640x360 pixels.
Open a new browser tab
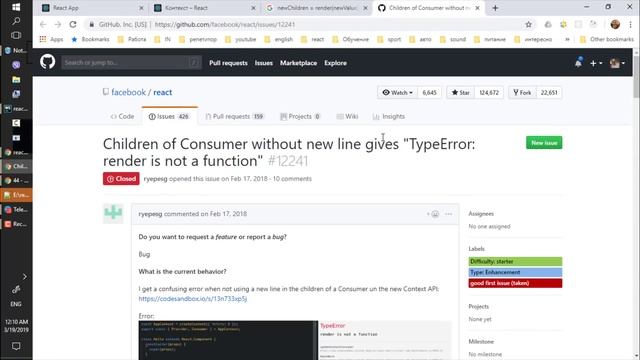(495, 8)
